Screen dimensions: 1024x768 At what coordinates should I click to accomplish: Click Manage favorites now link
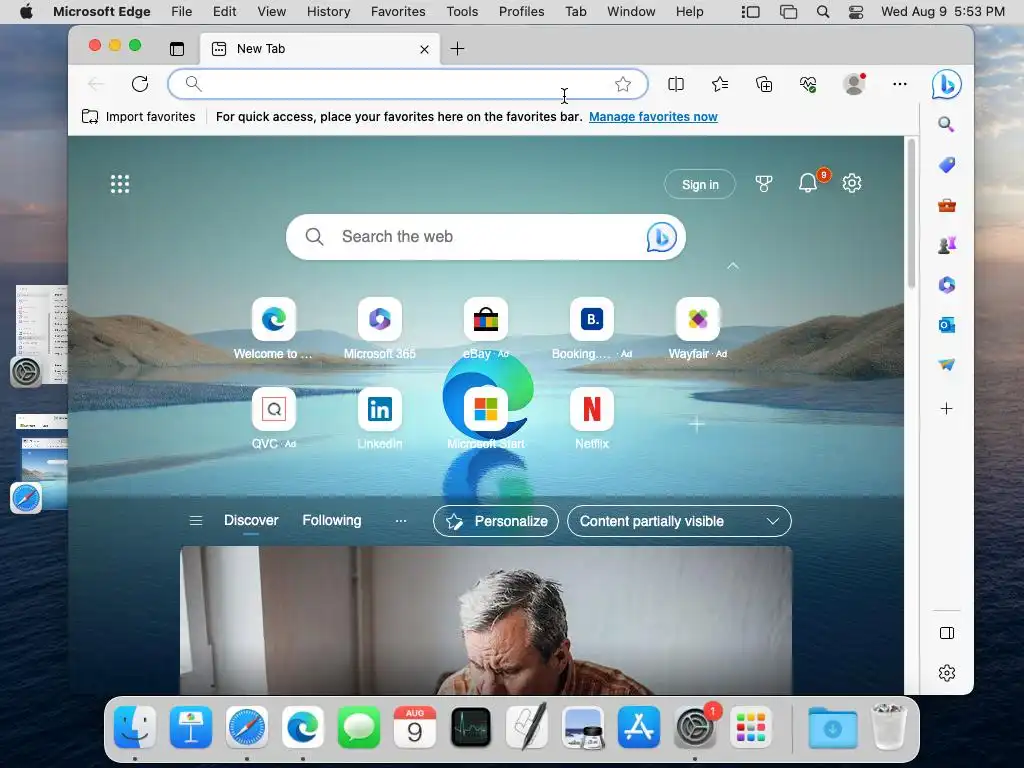[653, 117]
